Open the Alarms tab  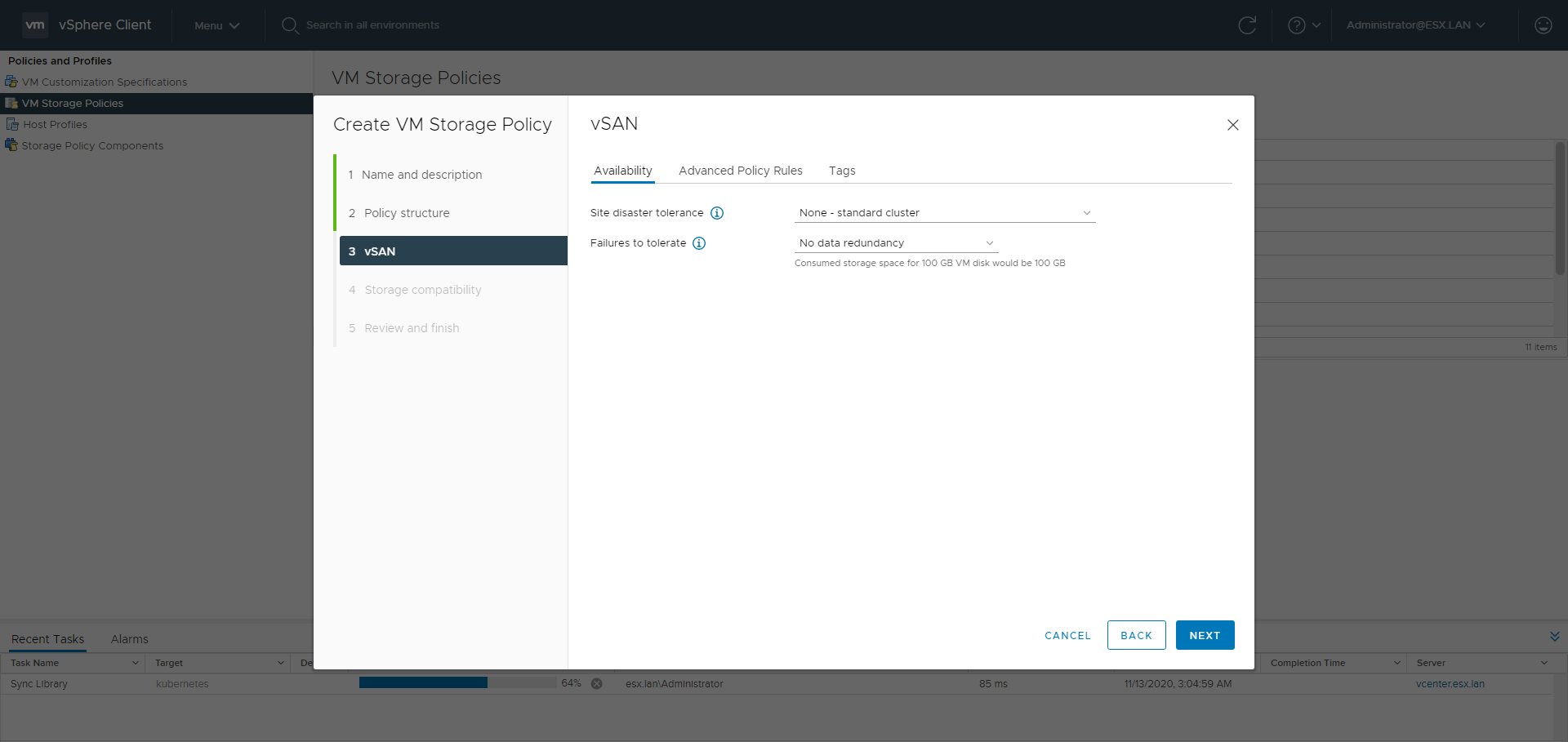point(129,639)
